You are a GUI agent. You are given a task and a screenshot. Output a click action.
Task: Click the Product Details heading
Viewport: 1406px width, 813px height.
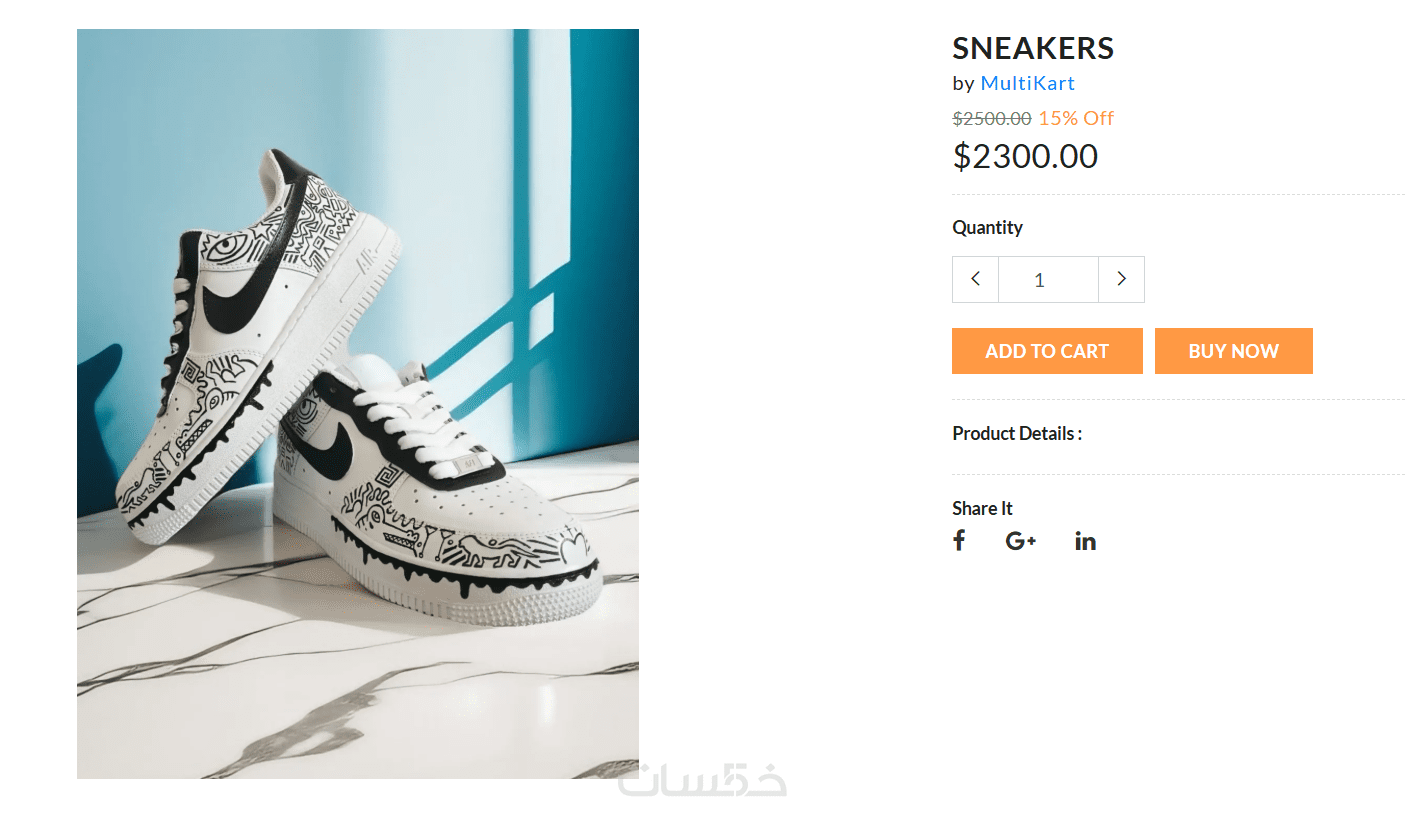point(1016,433)
